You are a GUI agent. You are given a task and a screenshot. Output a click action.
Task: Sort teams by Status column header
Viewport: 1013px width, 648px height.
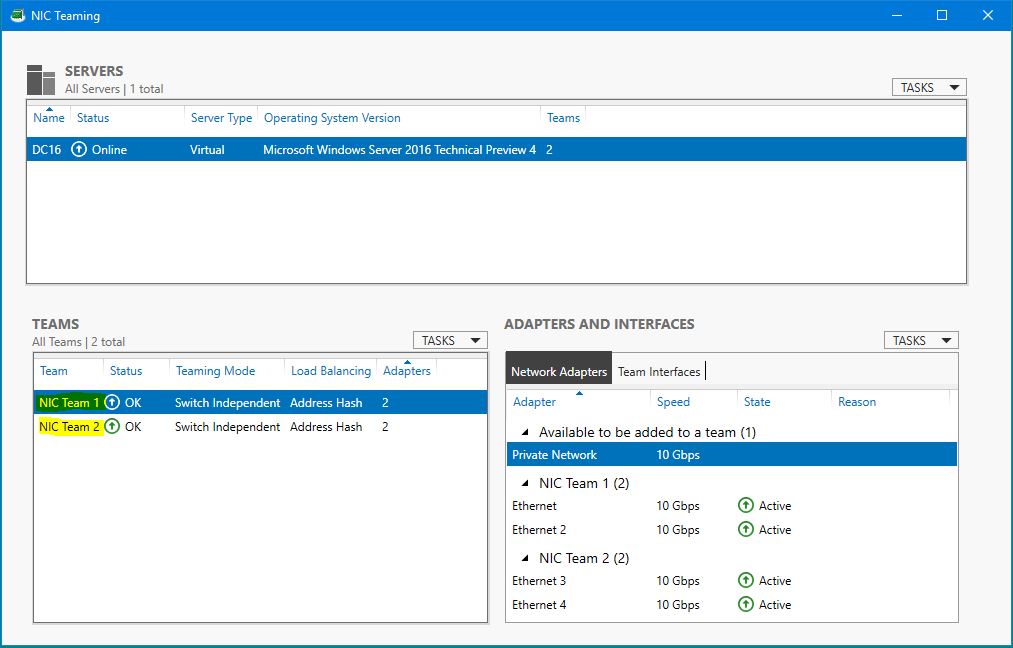point(126,371)
